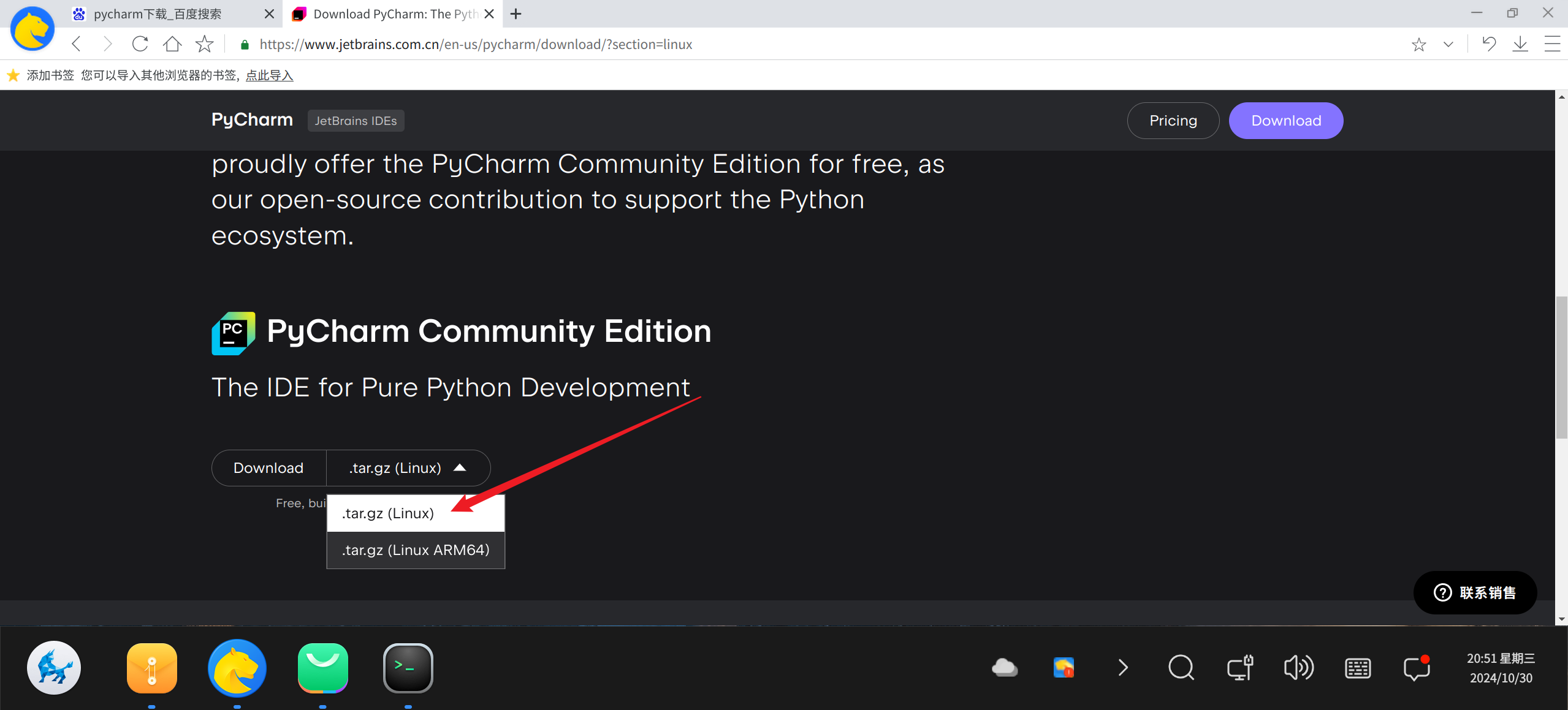Click the scrollbar up arrow
The height and width of the screenshot is (710, 1568).
pyautogui.click(x=1561, y=97)
